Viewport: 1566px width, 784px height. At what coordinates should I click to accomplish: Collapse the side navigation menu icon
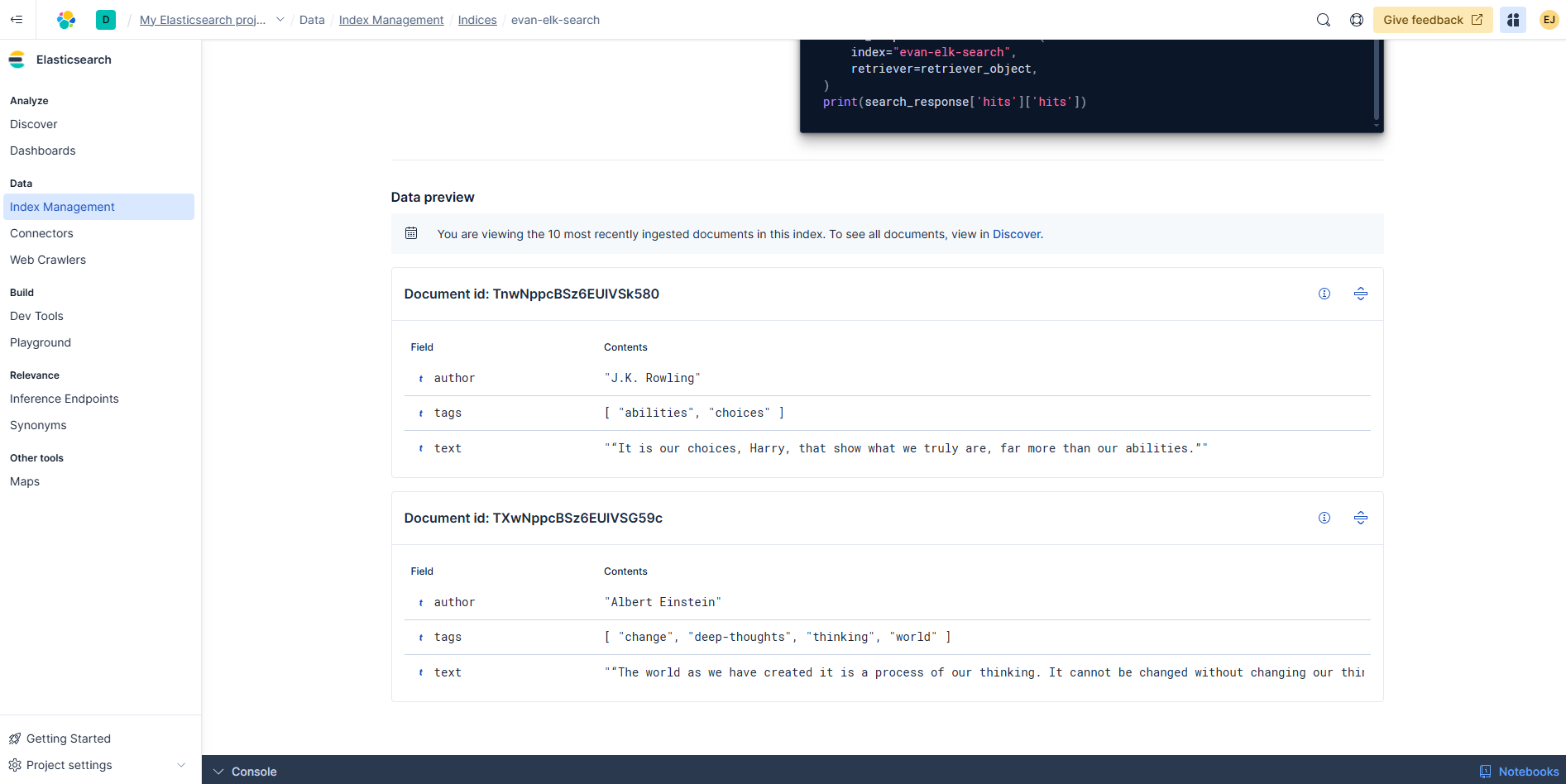(x=17, y=20)
